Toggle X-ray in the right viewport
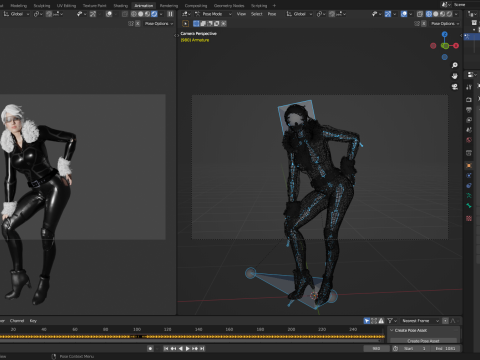The height and width of the screenshot is (360, 480). pyautogui.click(x=420, y=14)
